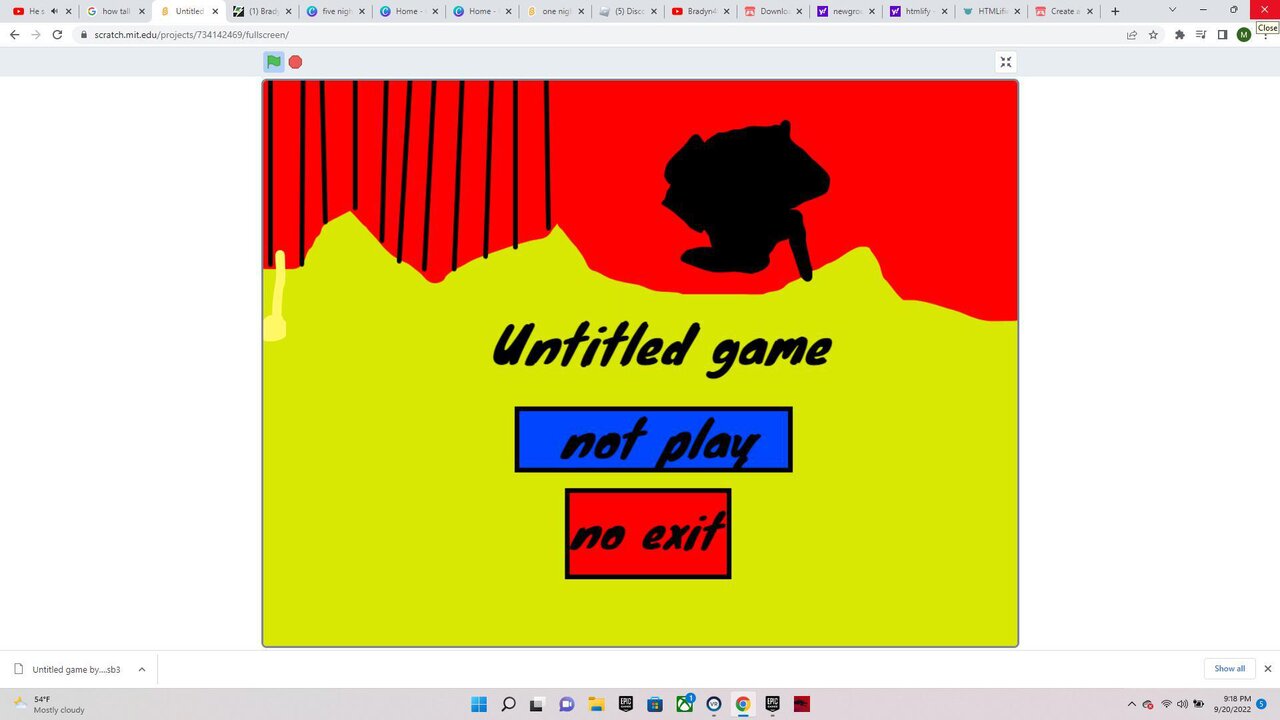This screenshot has height=720, width=1280.
Task: Show all downloads
Action: [1230, 669]
